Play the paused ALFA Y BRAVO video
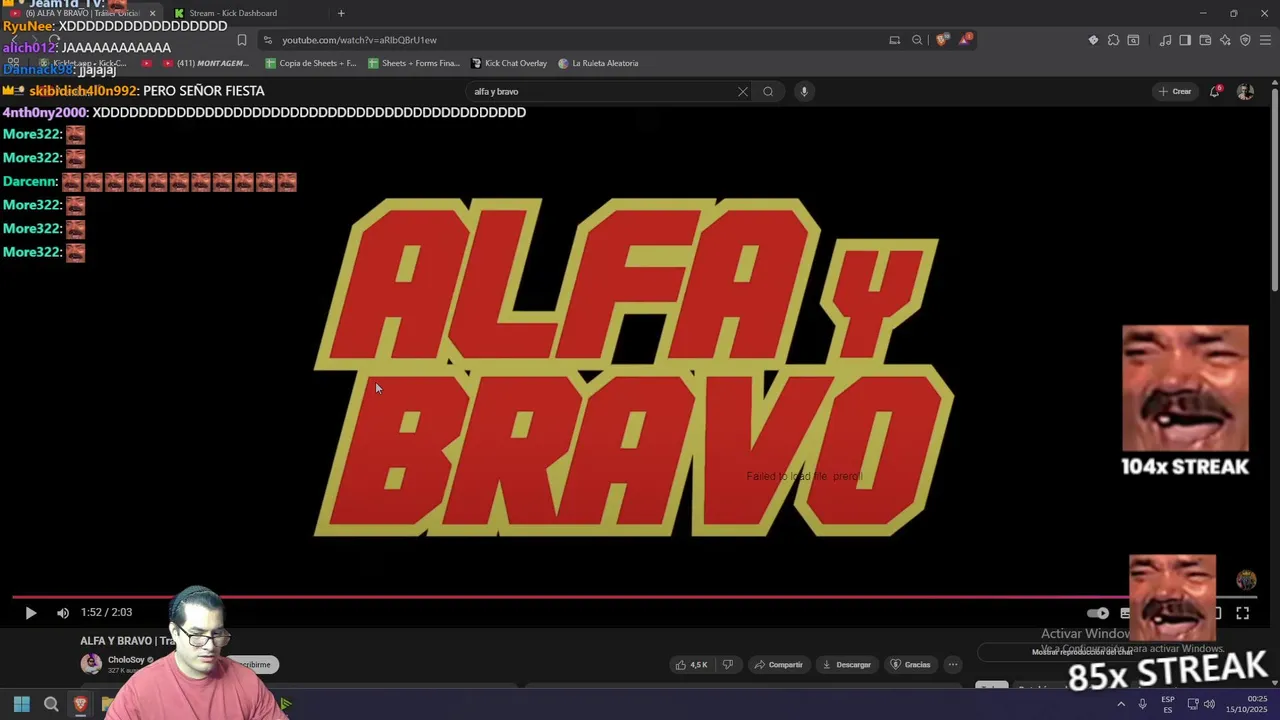1280x720 pixels. click(x=30, y=613)
